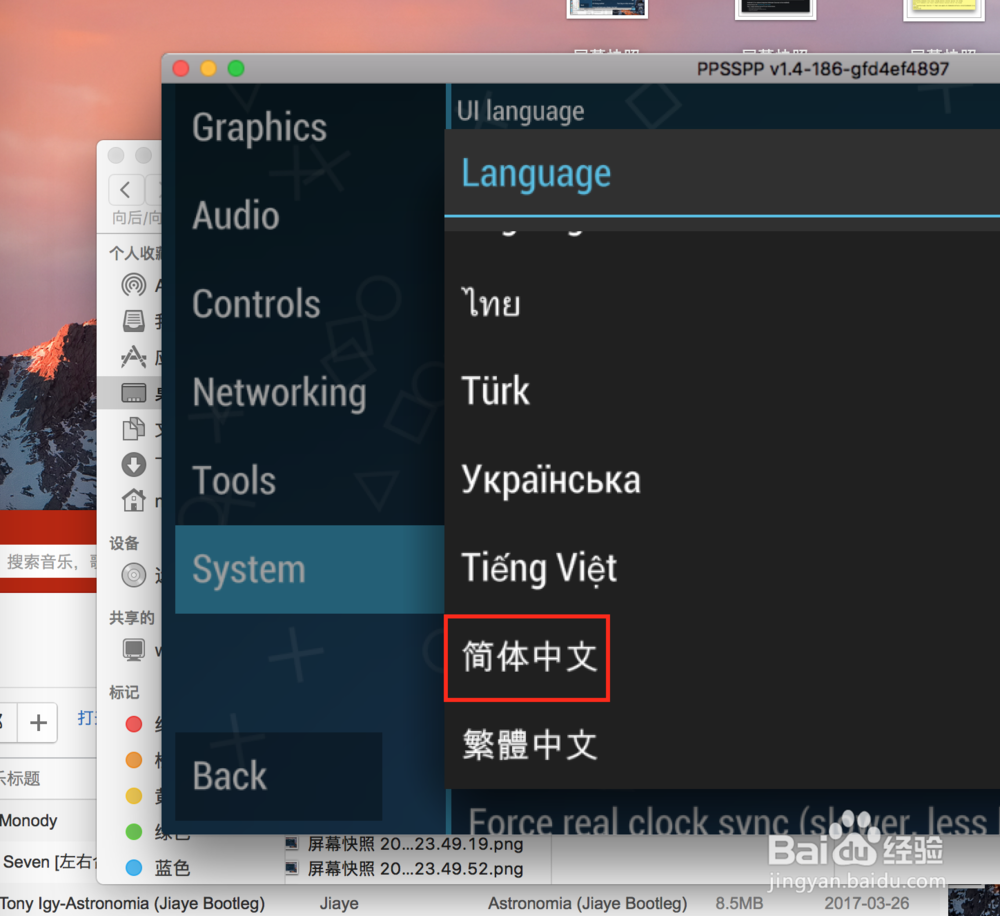Viewport: 1000px width, 916px height.
Task: Click the Back button in PPSSPP
Action: click(279, 776)
